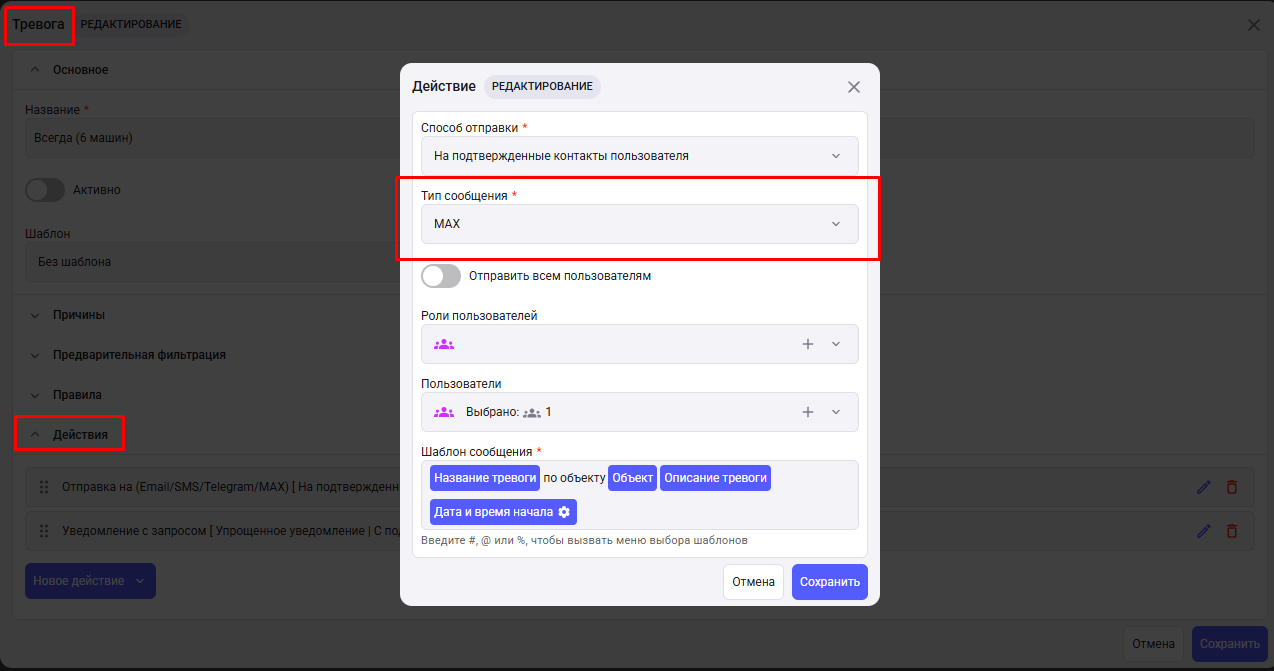
Task: Open Тип сообщения dropdown showing MAX
Action: pyautogui.click(x=639, y=224)
